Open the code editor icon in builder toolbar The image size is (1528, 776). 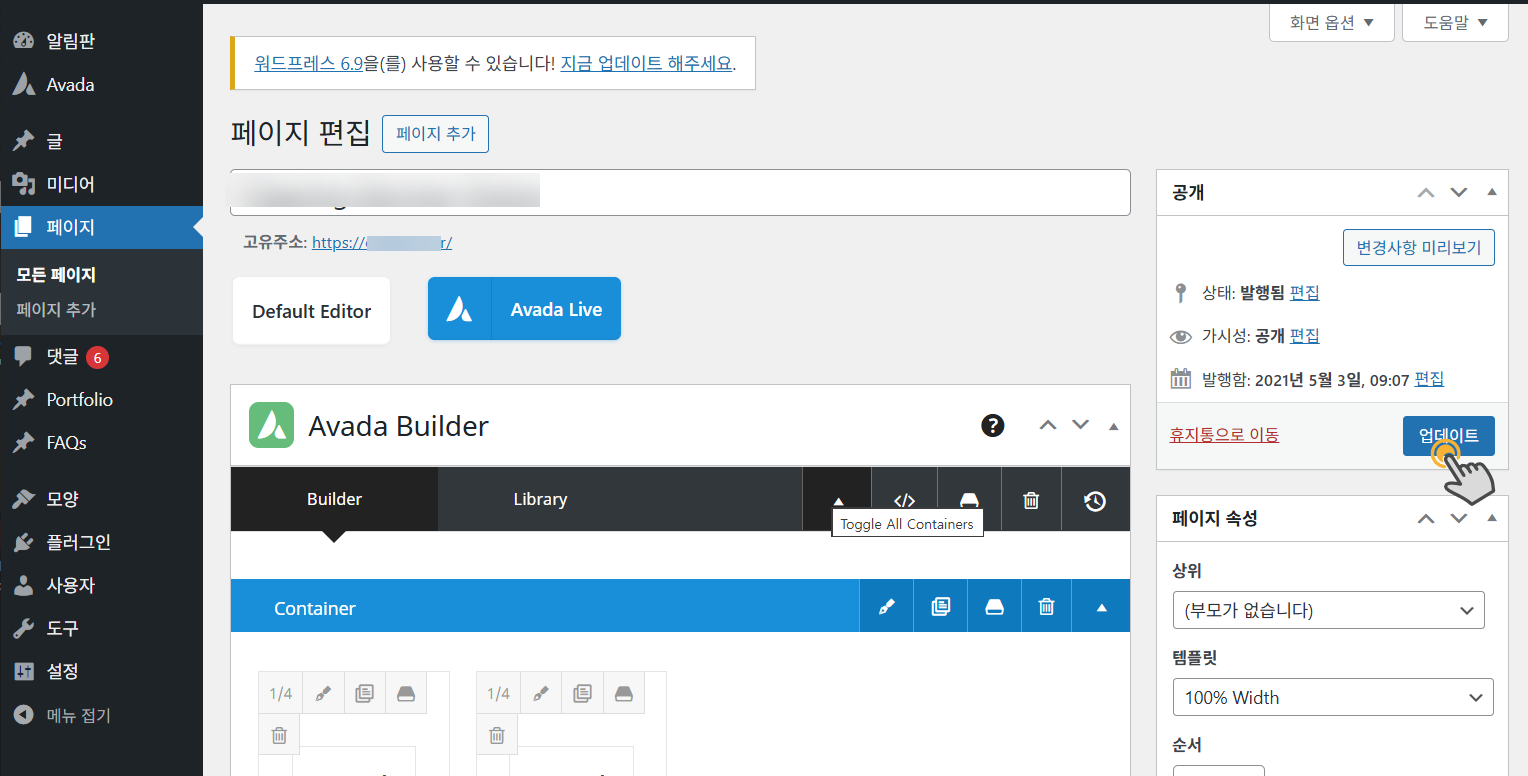coord(904,499)
